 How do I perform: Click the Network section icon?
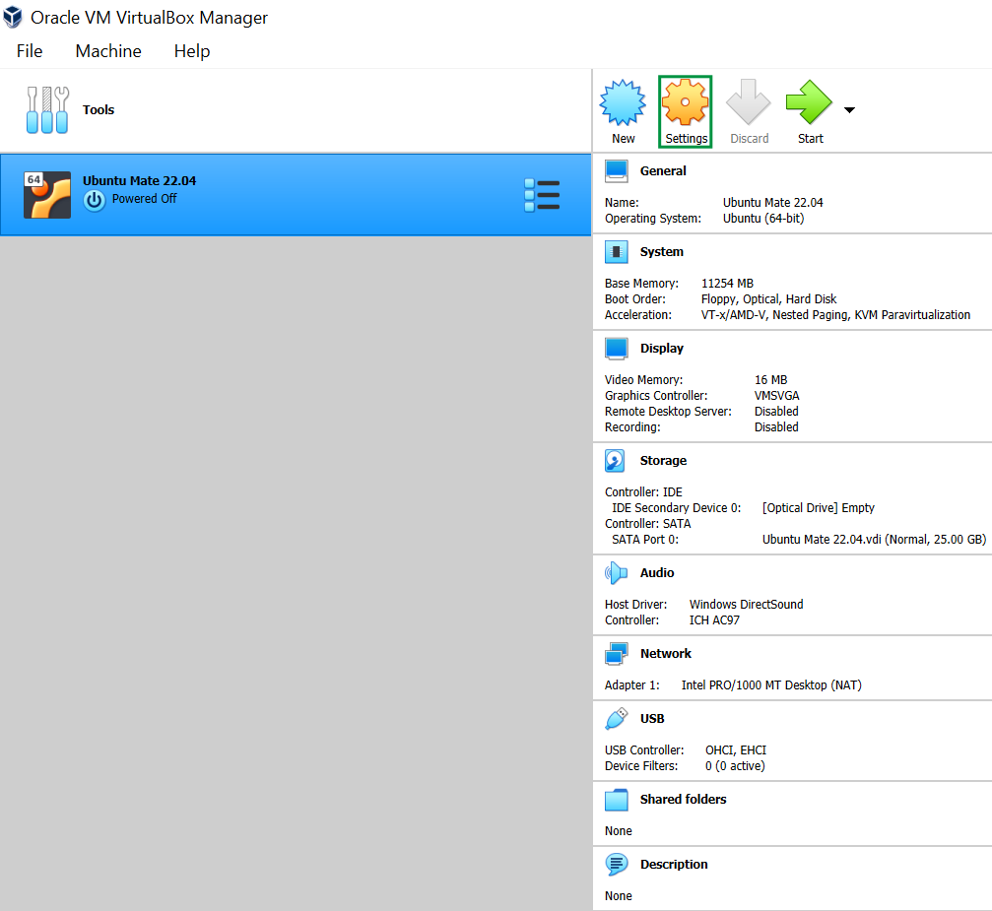point(616,654)
